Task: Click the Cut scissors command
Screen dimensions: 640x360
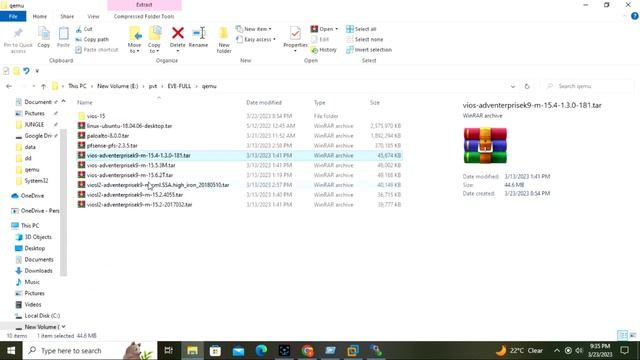Action: [84, 29]
